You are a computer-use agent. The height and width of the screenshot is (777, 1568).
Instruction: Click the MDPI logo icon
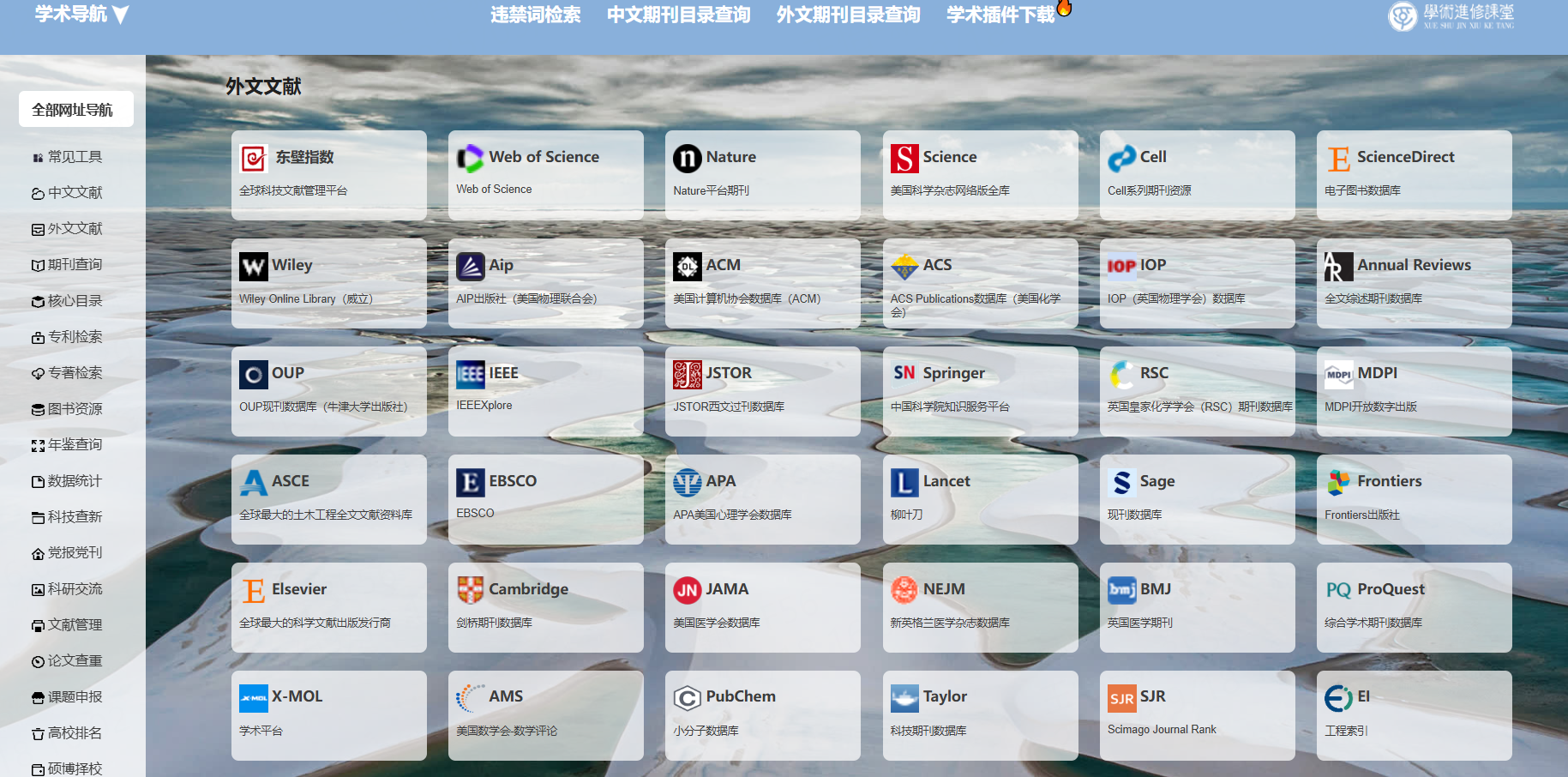pyautogui.click(x=1338, y=375)
